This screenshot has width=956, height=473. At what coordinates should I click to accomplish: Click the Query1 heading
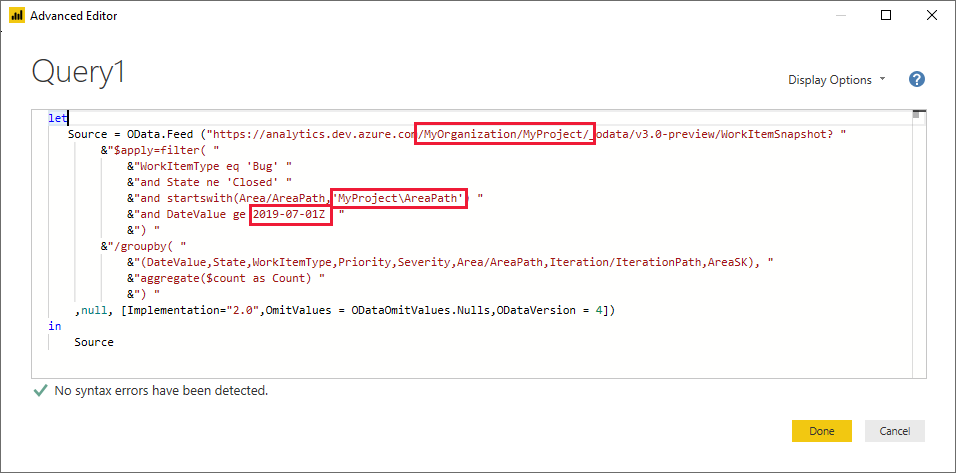(79, 72)
